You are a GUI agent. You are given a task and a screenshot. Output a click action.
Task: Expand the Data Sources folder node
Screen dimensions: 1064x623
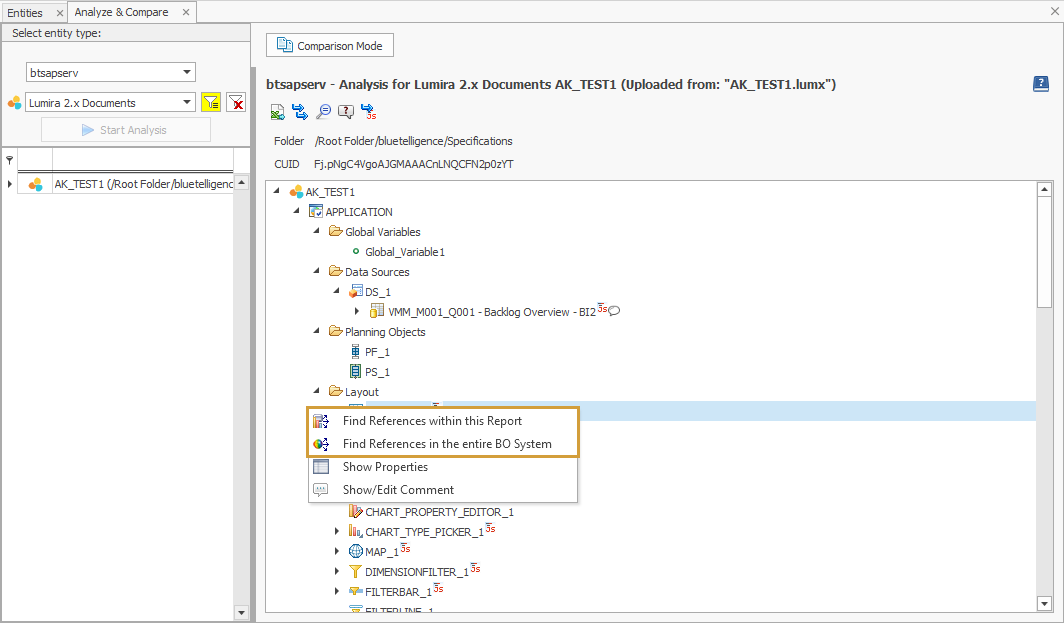315,271
